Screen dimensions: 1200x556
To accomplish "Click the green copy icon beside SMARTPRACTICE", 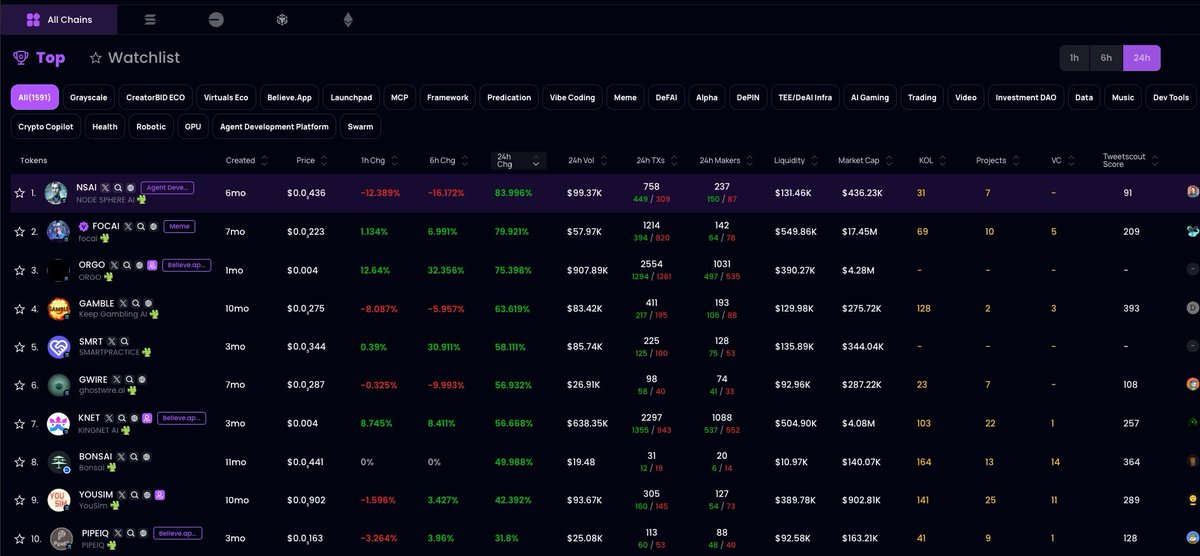I will pyautogui.click(x=149, y=354).
